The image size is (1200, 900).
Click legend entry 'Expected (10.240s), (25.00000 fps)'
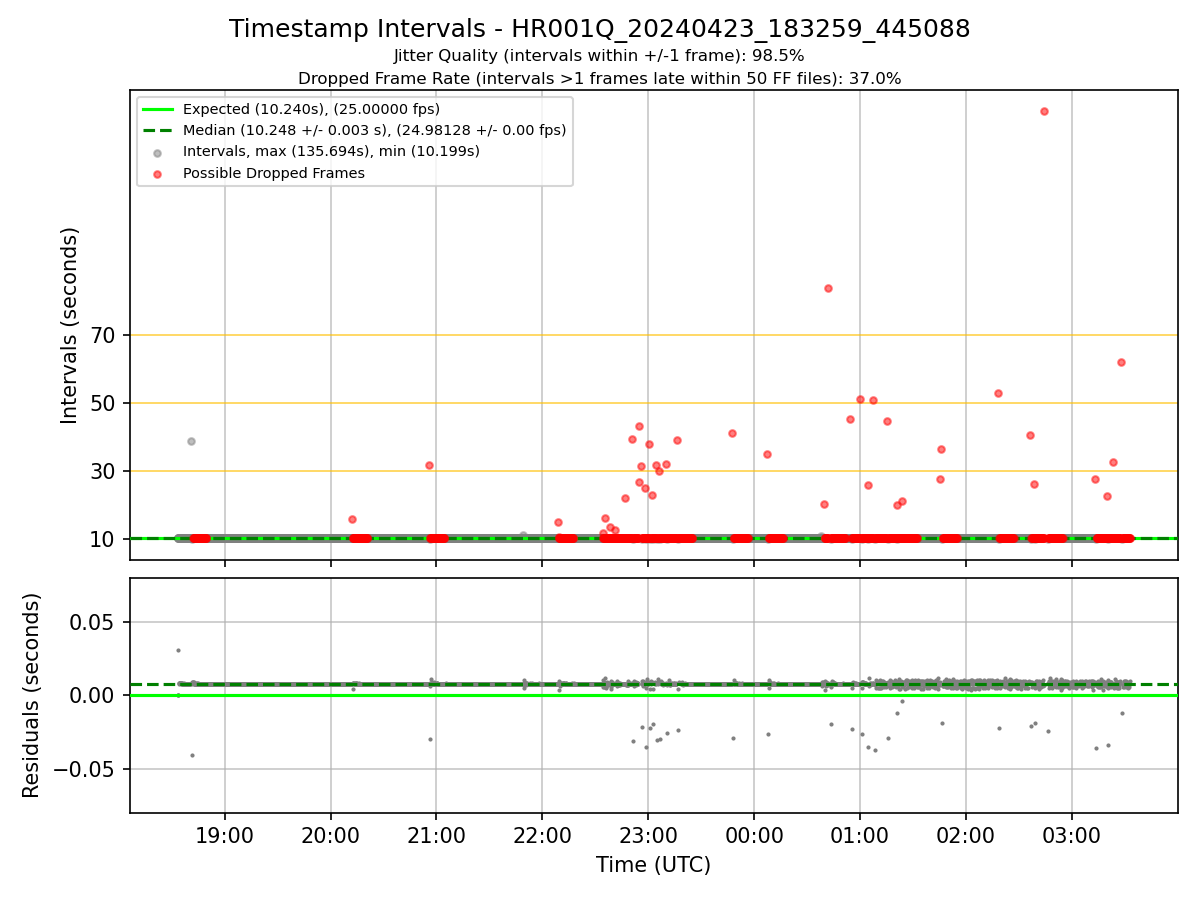click(311, 109)
